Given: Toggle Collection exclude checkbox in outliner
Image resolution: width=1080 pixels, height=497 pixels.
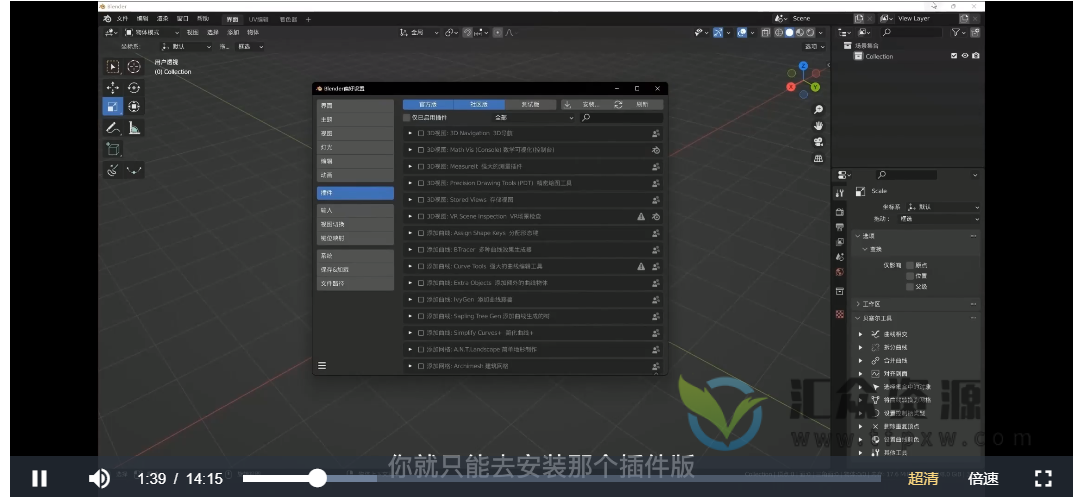Looking at the screenshot, I should (954, 56).
